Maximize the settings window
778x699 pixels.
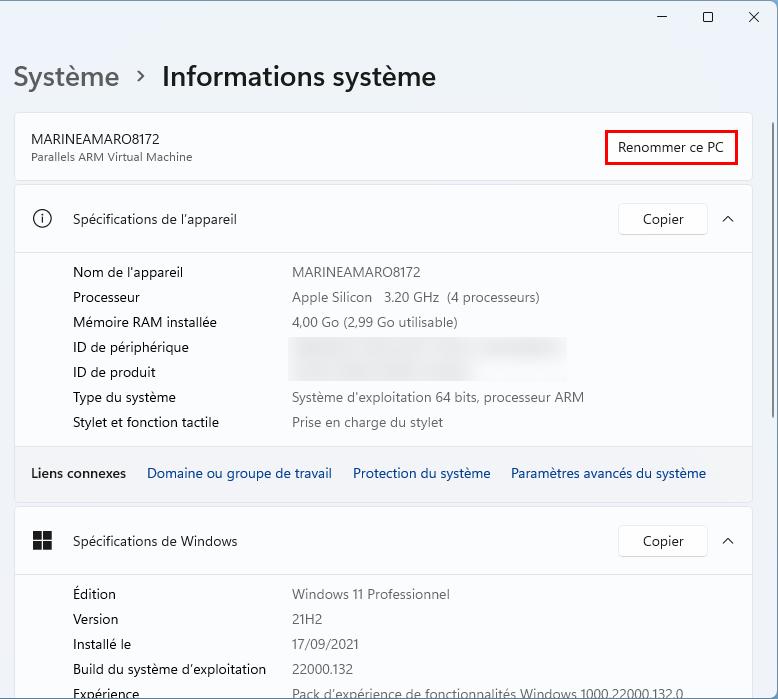click(708, 17)
